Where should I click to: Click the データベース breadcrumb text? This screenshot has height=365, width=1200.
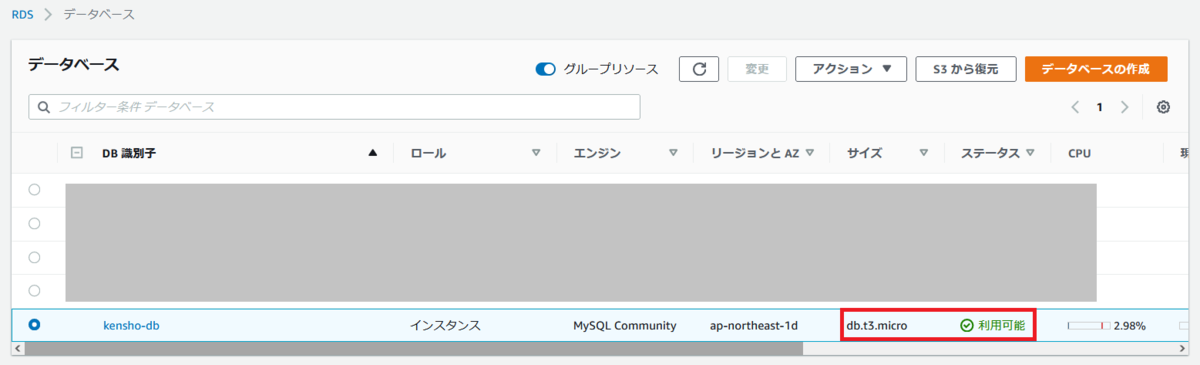click(99, 15)
